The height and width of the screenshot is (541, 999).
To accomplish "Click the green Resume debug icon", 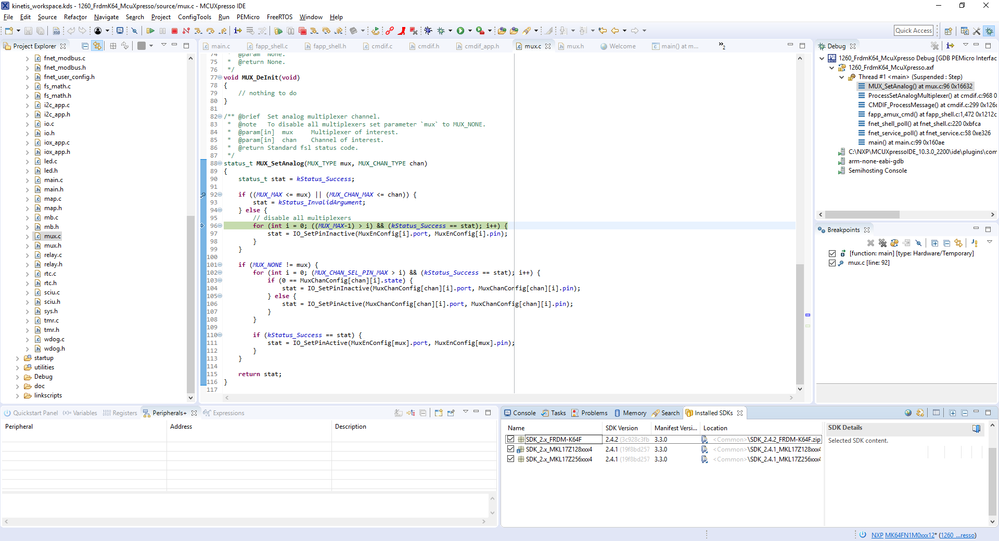I will pos(150,31).
